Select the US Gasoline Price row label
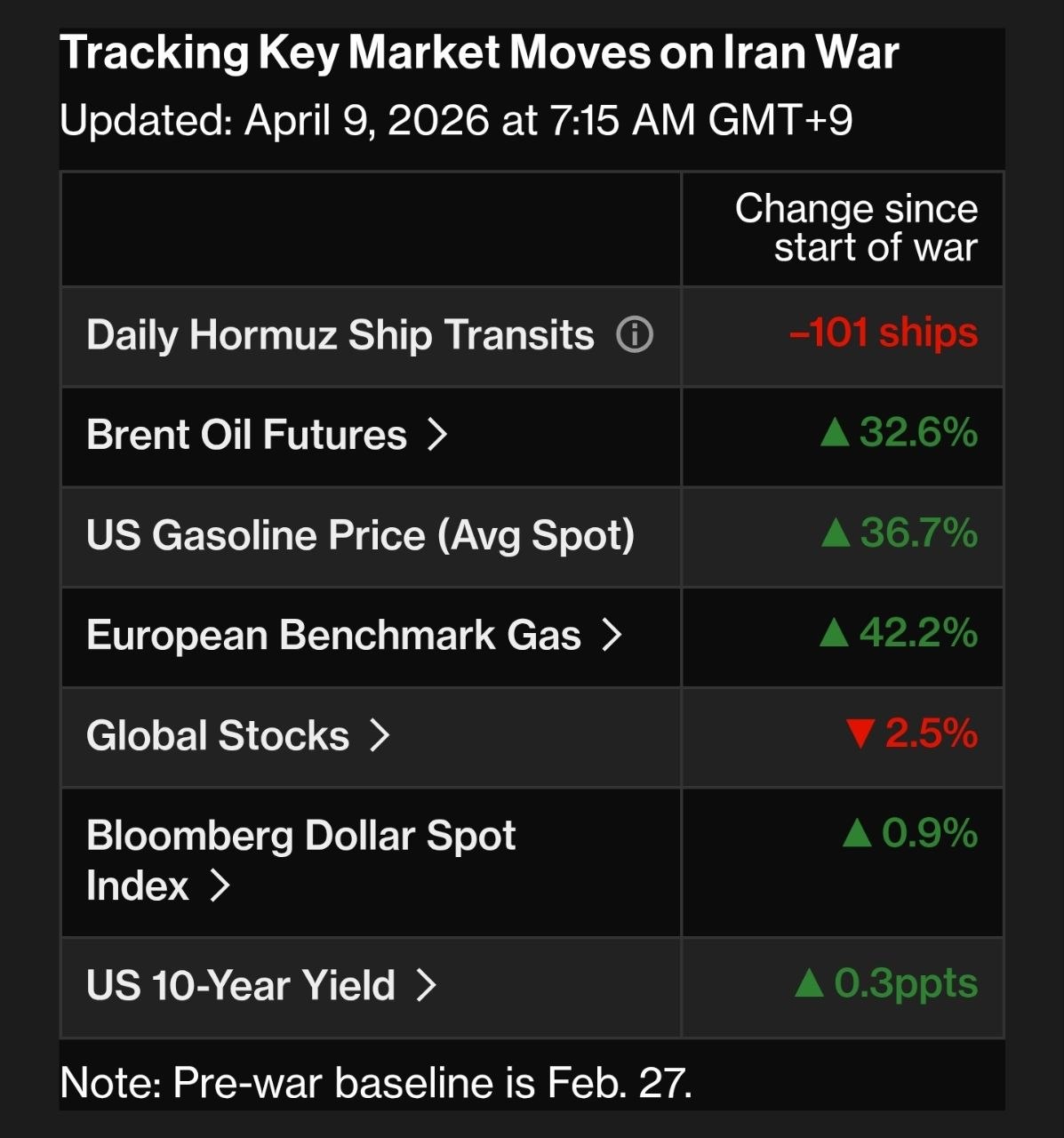The height and width of the screenshot is (1138, 1064). click(x=360, y=535)
